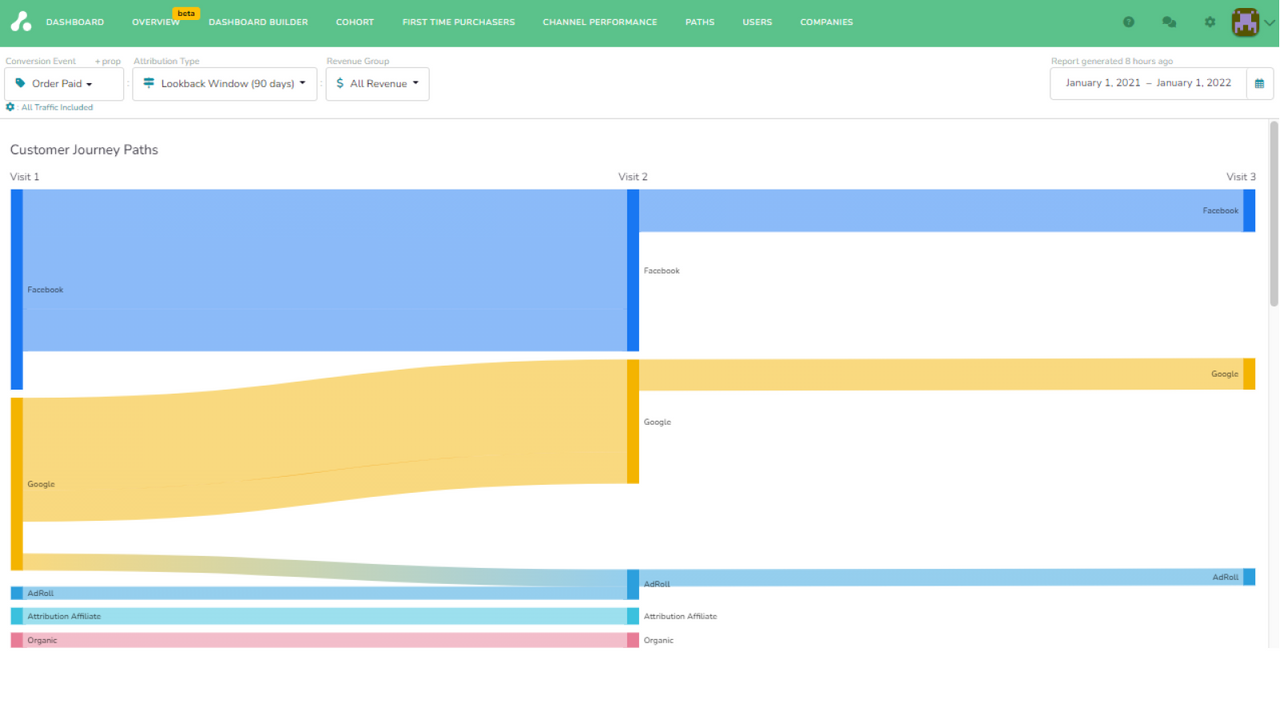
Task: Switch to the Channel Performance tab
Action: click(599, 21)
